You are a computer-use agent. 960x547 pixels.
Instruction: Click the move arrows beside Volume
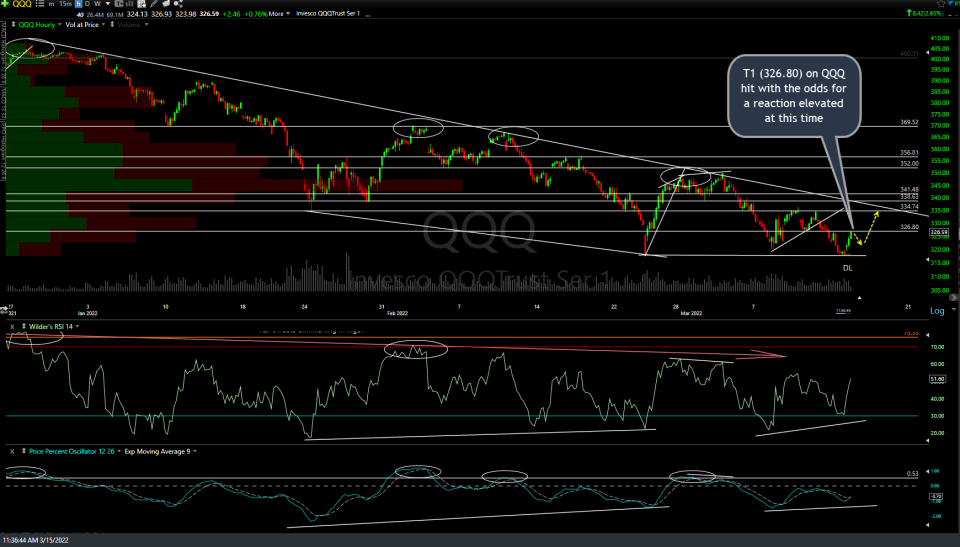(112, 25)
